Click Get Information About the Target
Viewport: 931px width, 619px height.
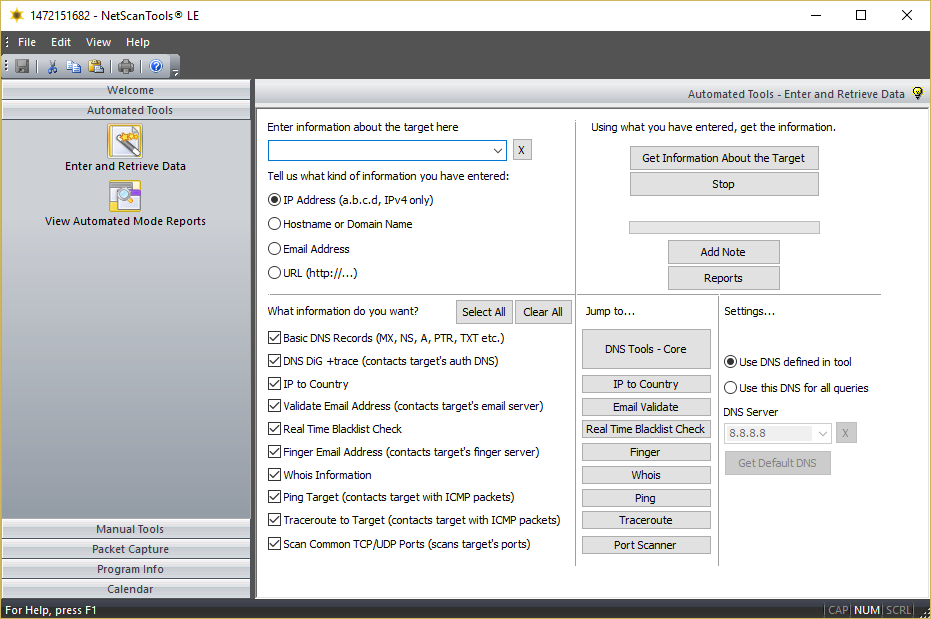pyautogui.click(x=724, y=158)
